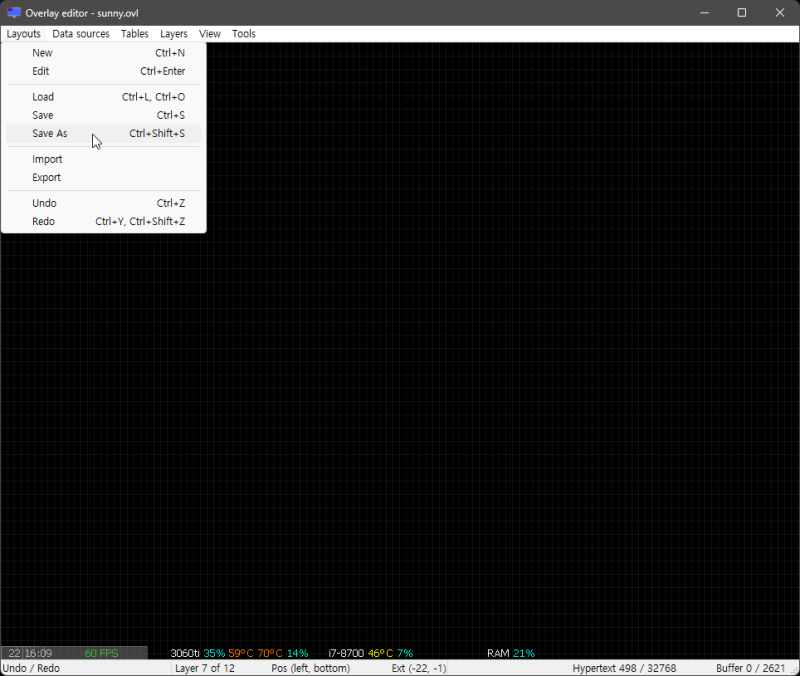Open the View menu

(x=209, y=33)
